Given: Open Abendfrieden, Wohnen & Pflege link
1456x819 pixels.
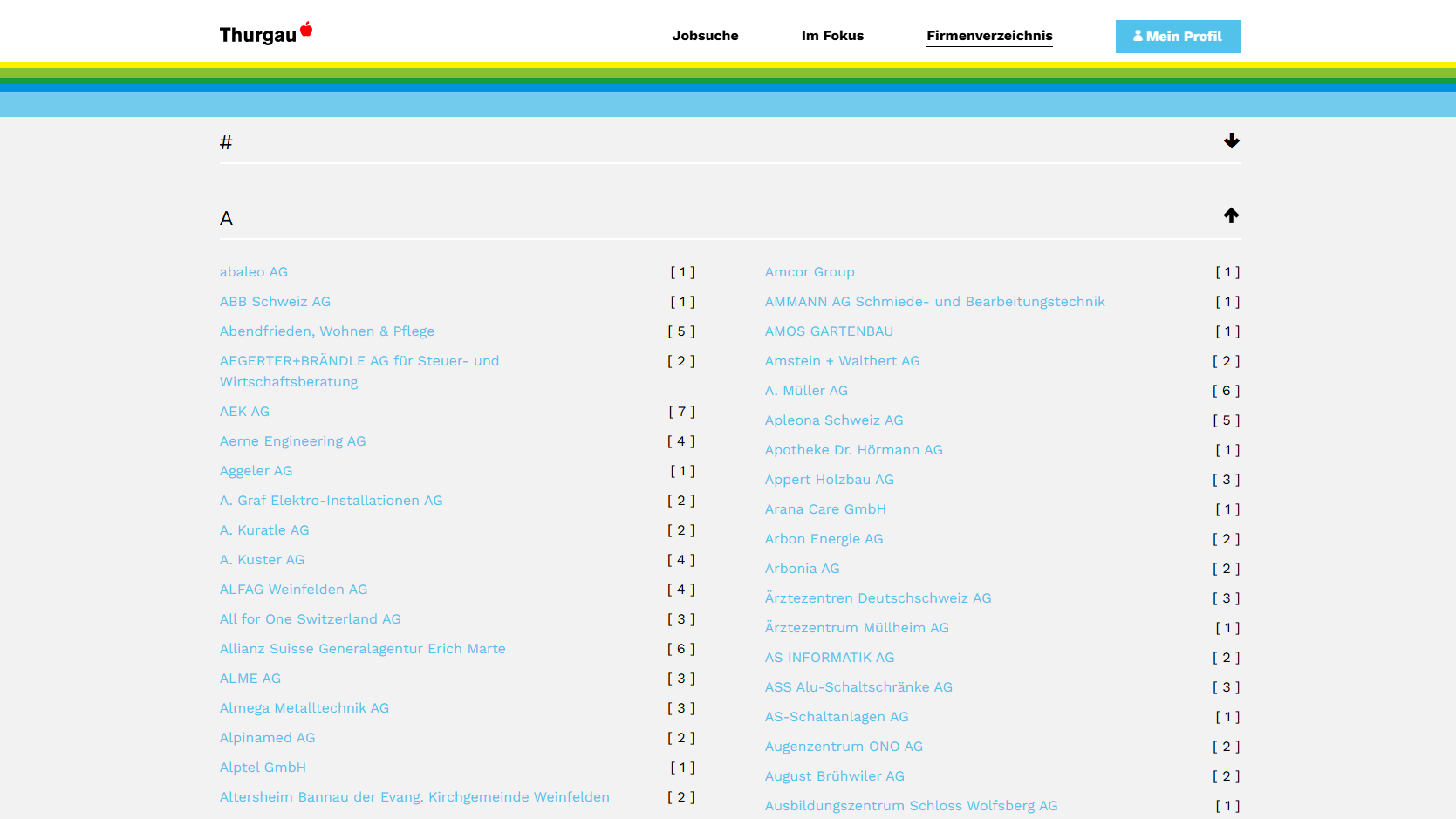Looking at the screenshot, I should (327, 331).
